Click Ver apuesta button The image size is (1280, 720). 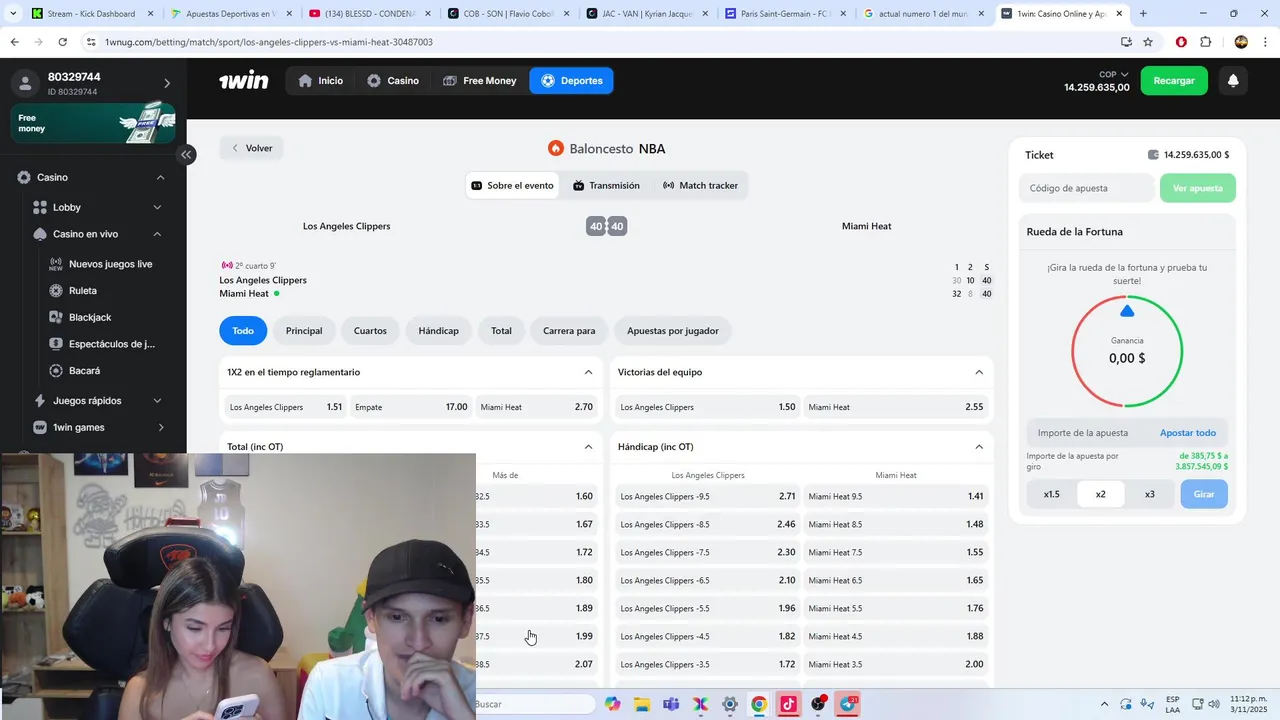tap(1197, 188)
